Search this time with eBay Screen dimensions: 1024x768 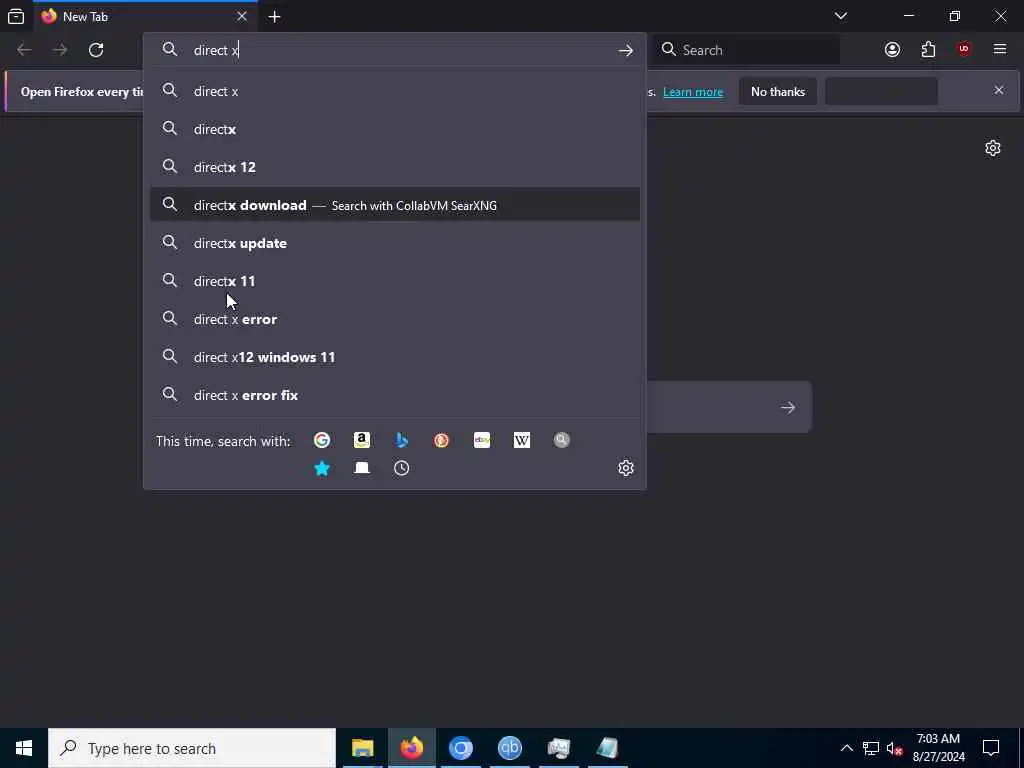pyautogui.click(x=482, y=440)
